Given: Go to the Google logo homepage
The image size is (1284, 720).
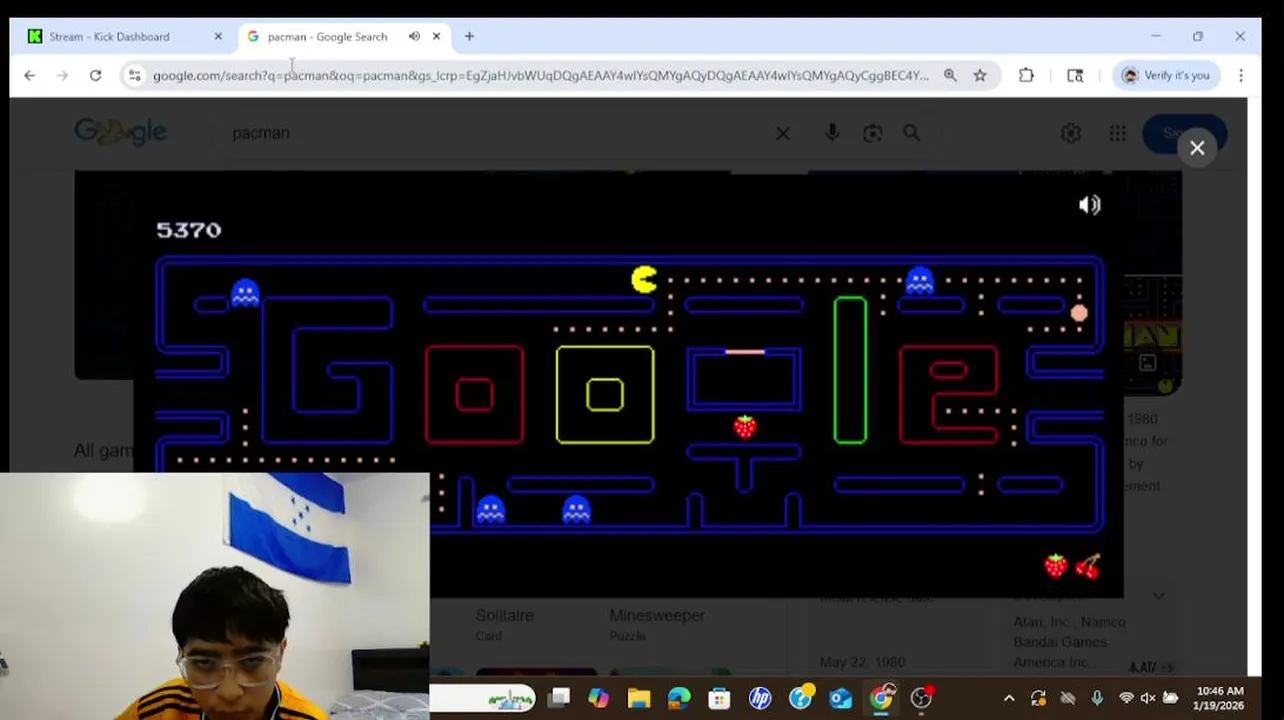Looking at the screenshot, I should click(120, 132).
